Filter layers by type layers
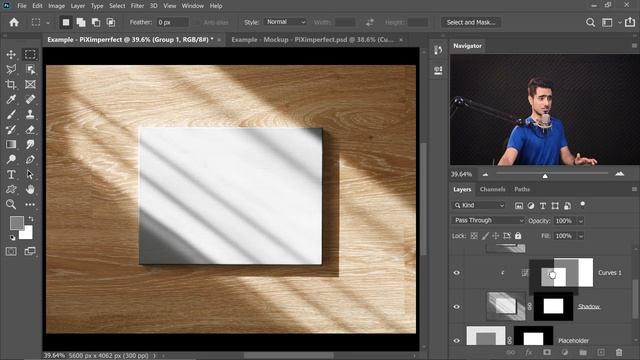640x360 pixels. pyautogui.click(x=543, y=206)
